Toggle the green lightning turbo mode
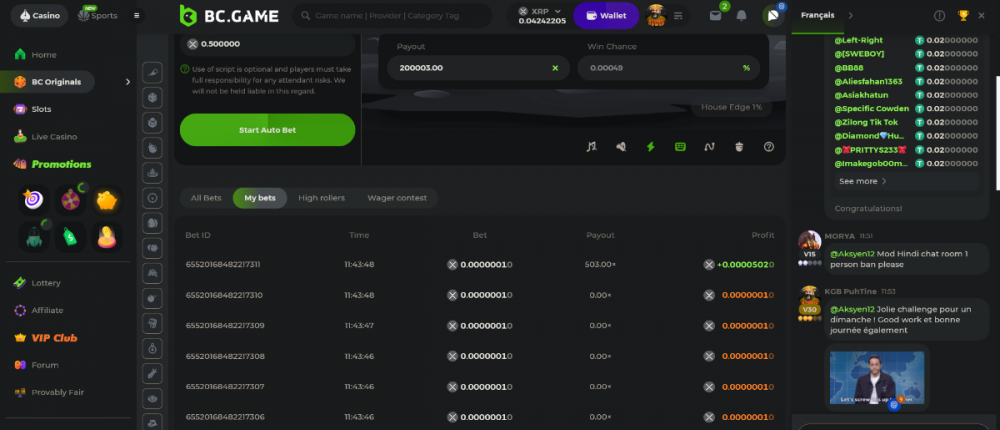Image resolution: width=1000 pixels, height=430 pixels. [650, 146]
